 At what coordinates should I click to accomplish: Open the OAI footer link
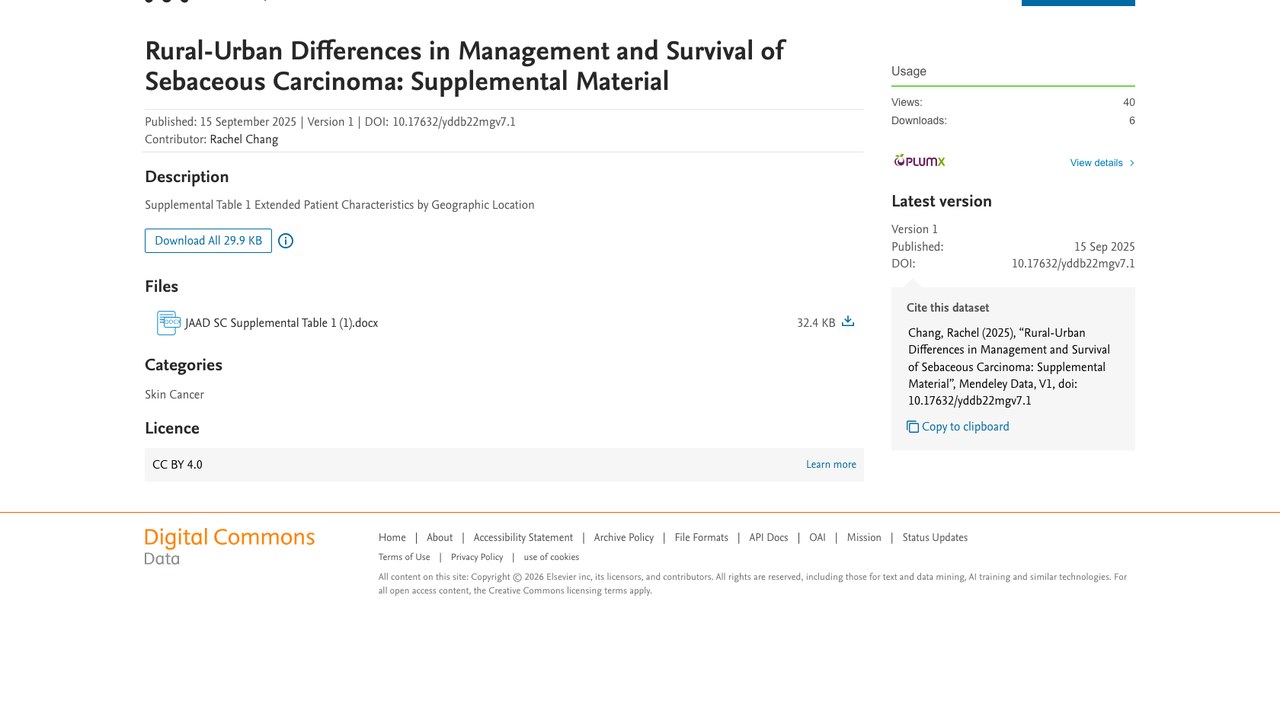[x=818, y=538]
